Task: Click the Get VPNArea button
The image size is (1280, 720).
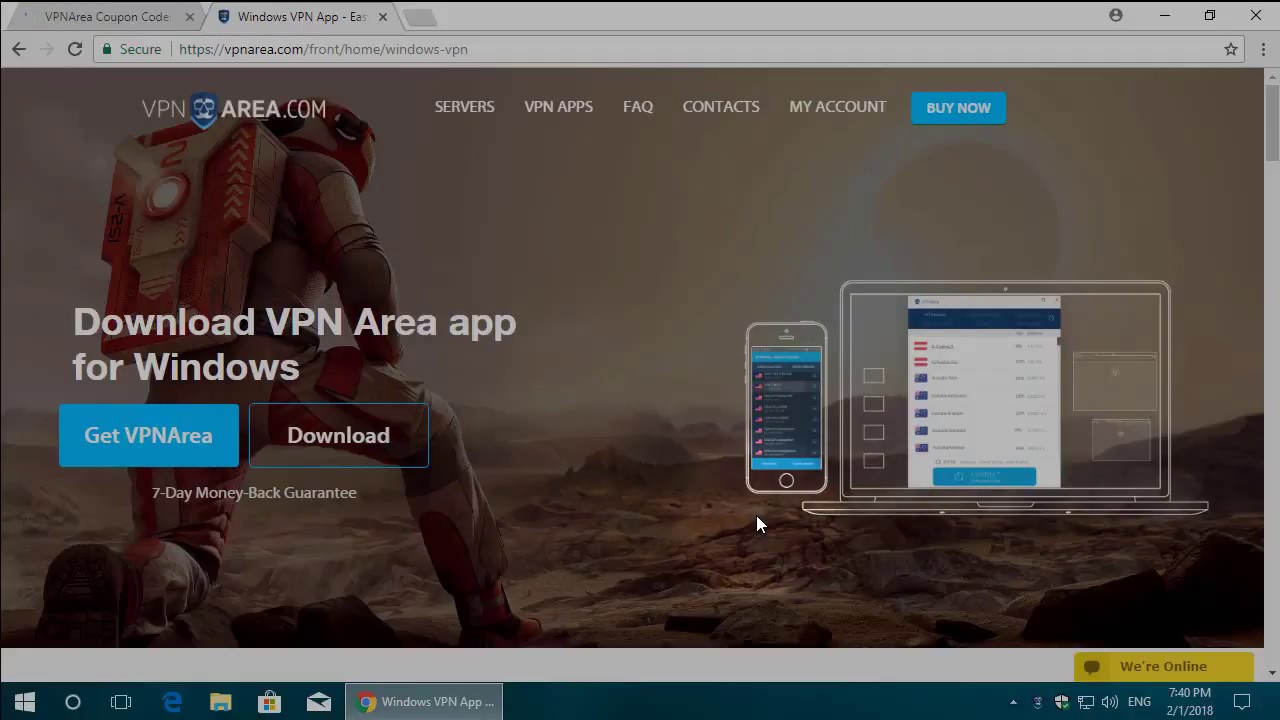Action: (149, 435)
